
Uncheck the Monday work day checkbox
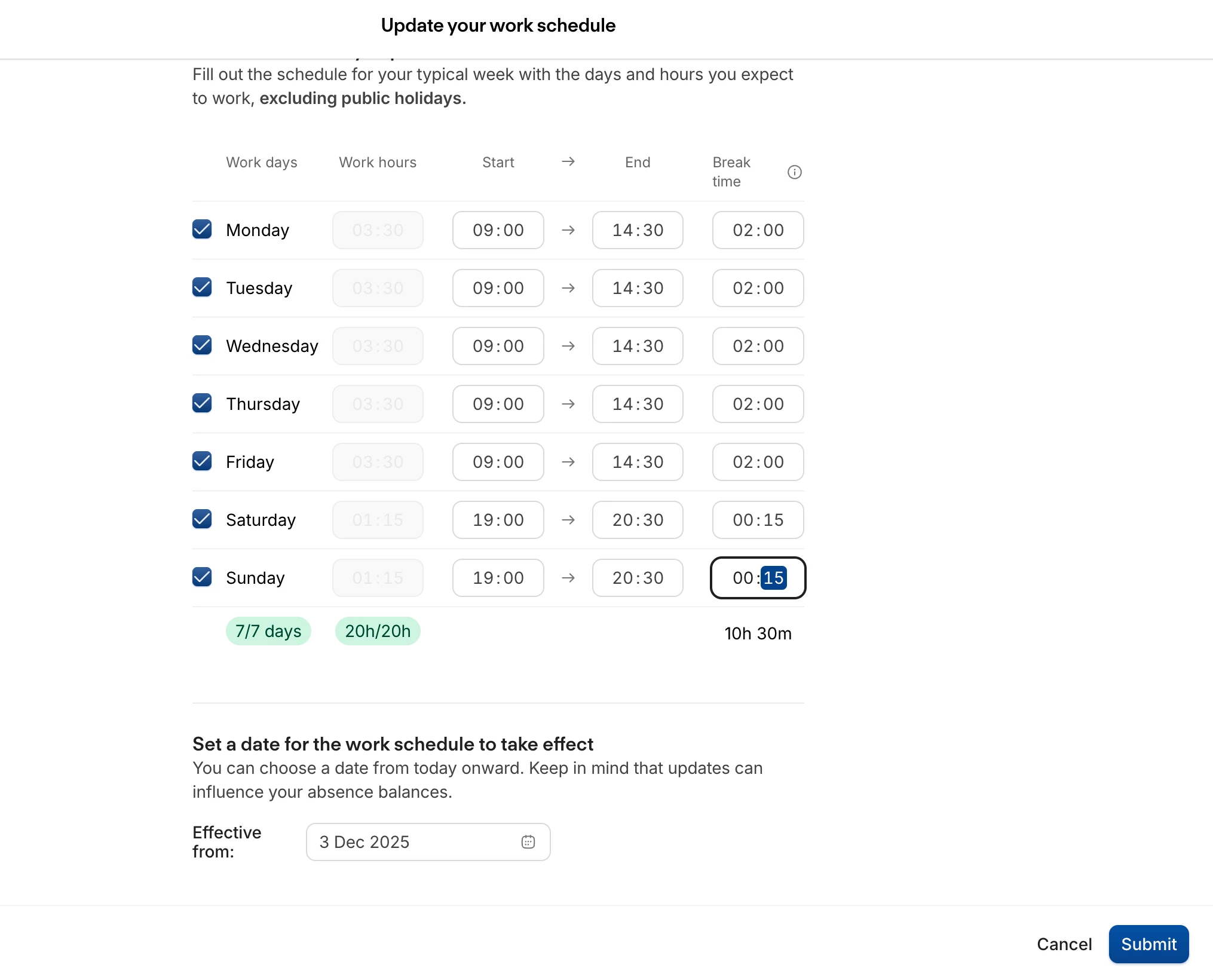202,229
